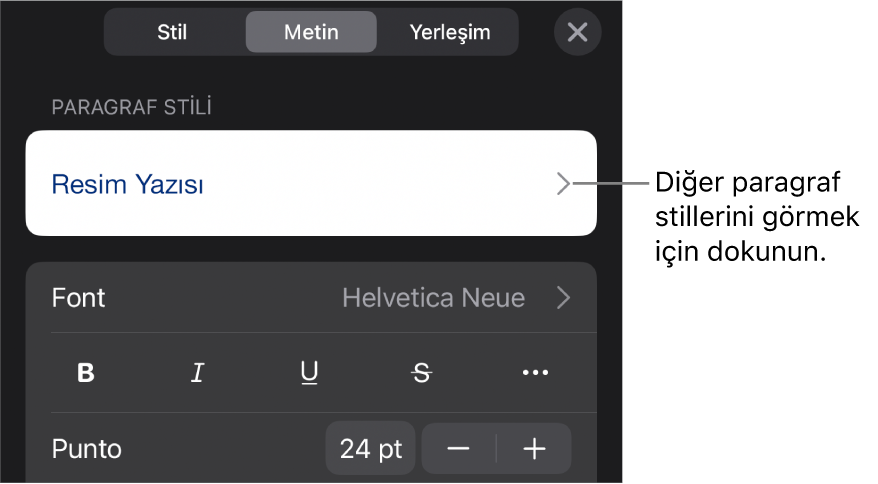Toggle Underline text formatting
This screenshot has height=484, width=878.
pos(309,373)
